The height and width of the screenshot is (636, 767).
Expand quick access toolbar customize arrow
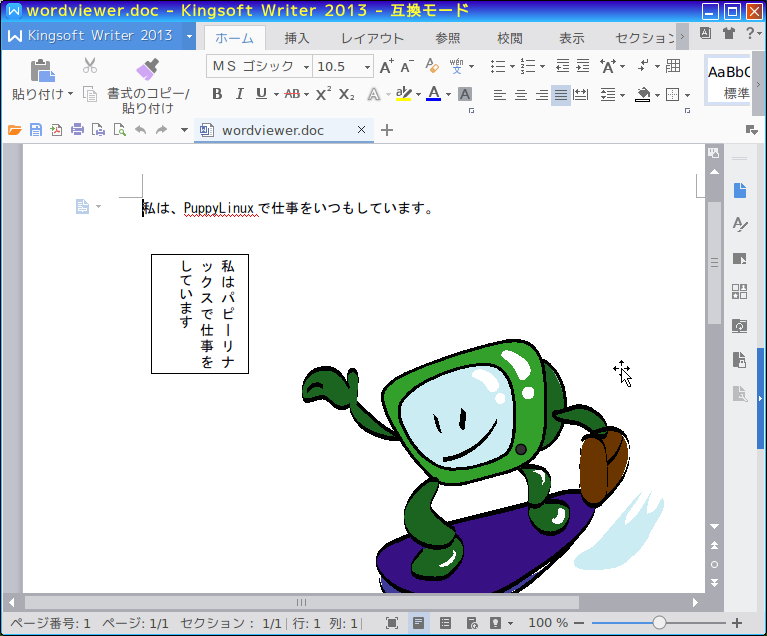click(184, 130)
